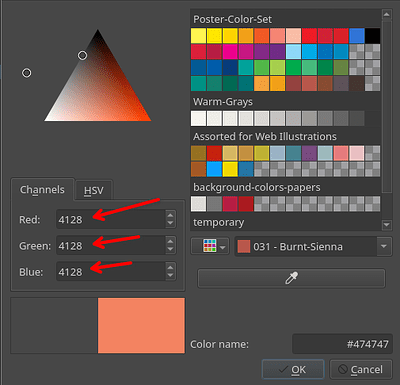400x385 pixels.
Task: Select the black swatch in Poster-Color-Set
Action: [372, 36]
